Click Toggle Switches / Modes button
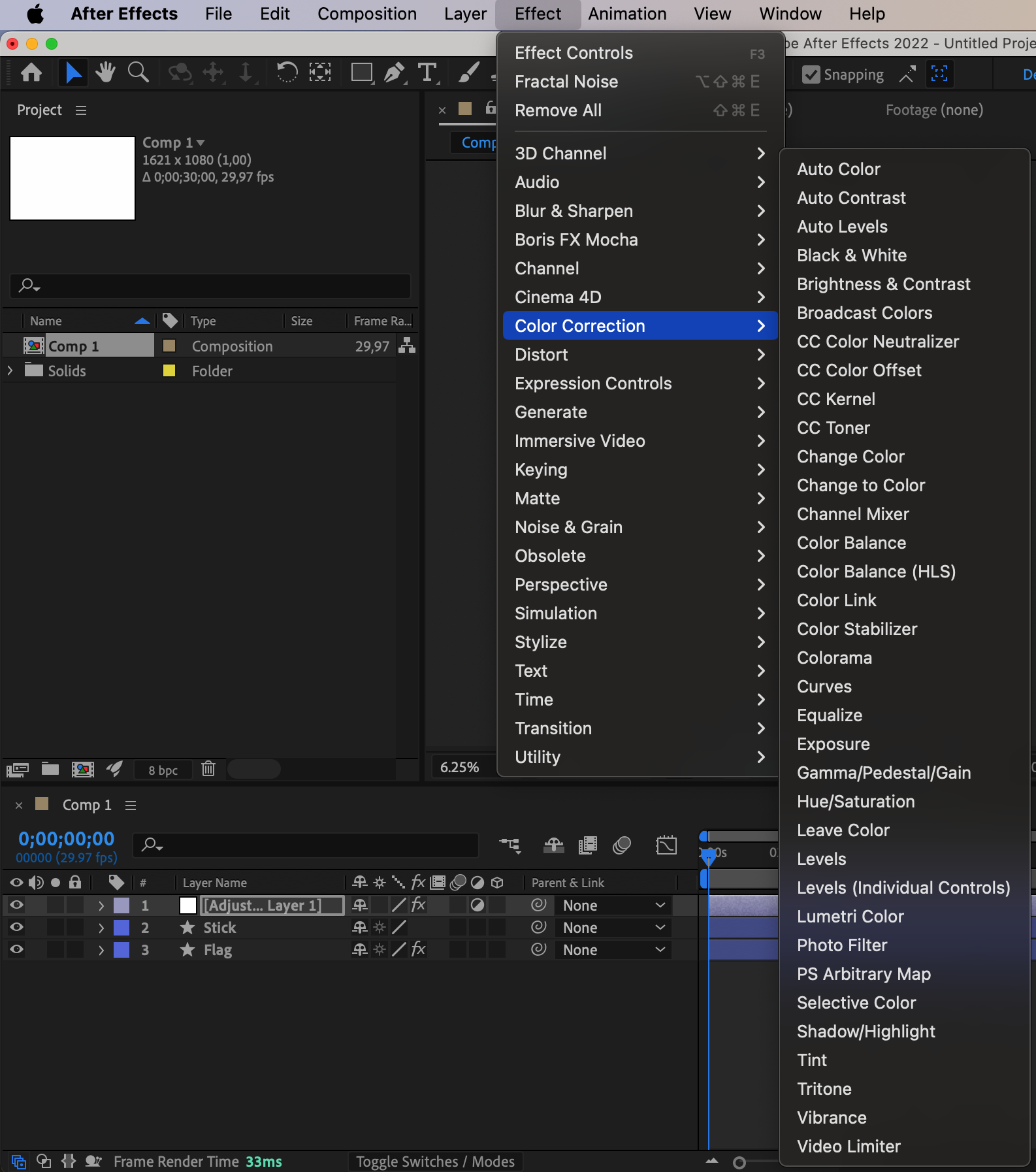The image size is (1036, 1172). pos(435,1162)
